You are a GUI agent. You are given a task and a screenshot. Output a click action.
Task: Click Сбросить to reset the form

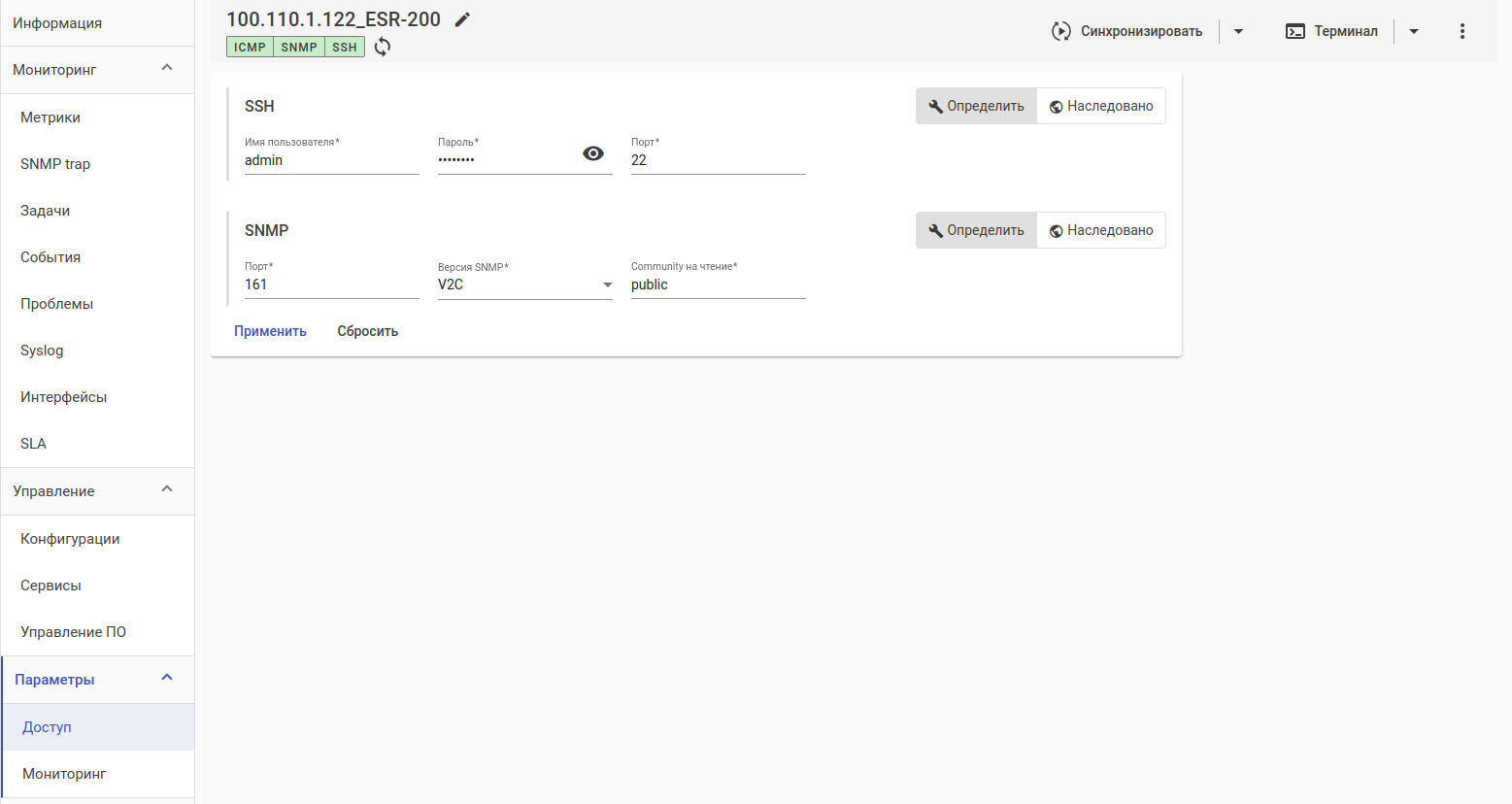[368, 331]
